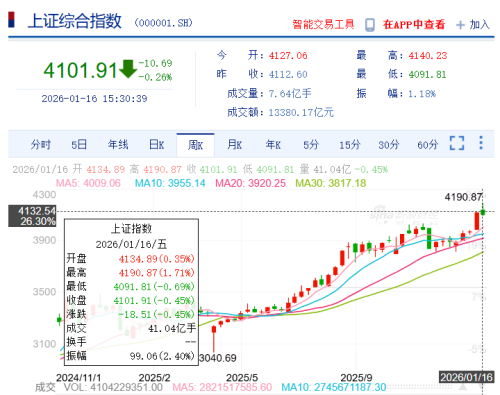Switch to the 5分 tab

click(311, 145)
